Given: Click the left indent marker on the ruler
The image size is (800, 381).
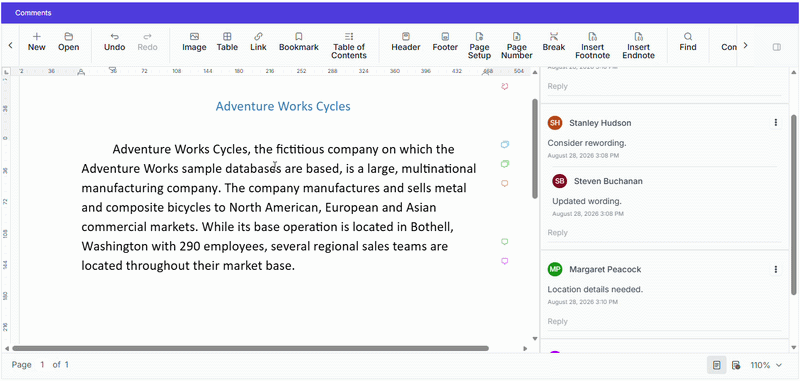Looking at the screenshot, I should pyautogui.click(x=81, y=73).
